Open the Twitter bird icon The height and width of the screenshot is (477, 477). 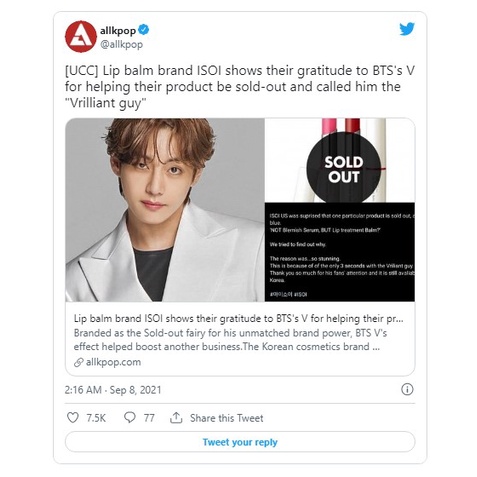click(x=407, y=29)
